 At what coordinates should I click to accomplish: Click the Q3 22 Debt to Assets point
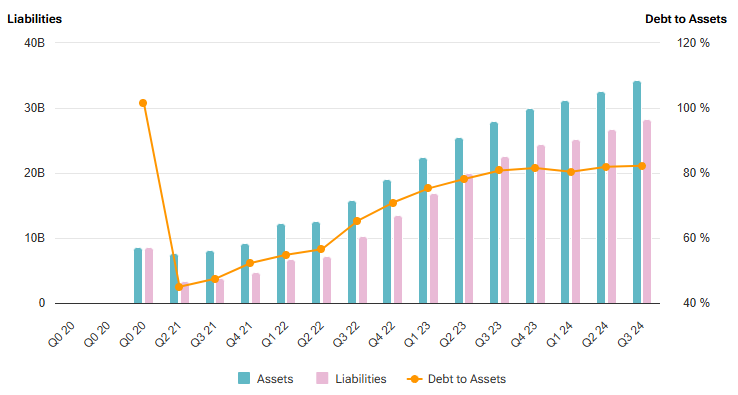(x=357, y=221)
